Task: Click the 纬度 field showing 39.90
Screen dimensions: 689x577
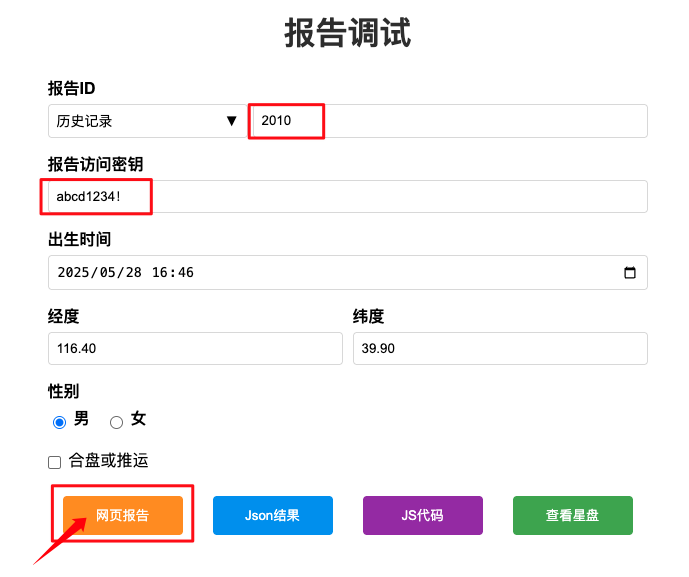Action: coord(500,349)
